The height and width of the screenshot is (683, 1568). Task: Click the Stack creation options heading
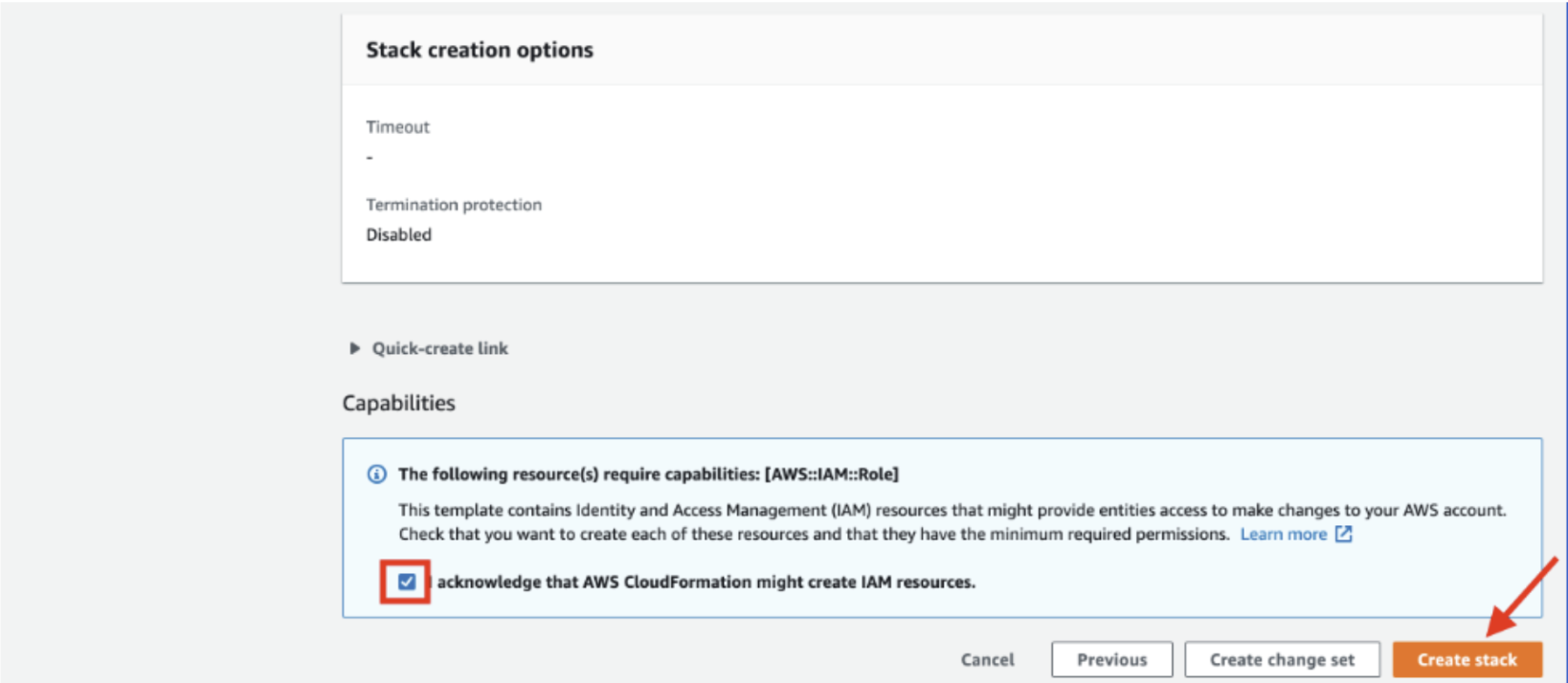click(x=480, y=50)
